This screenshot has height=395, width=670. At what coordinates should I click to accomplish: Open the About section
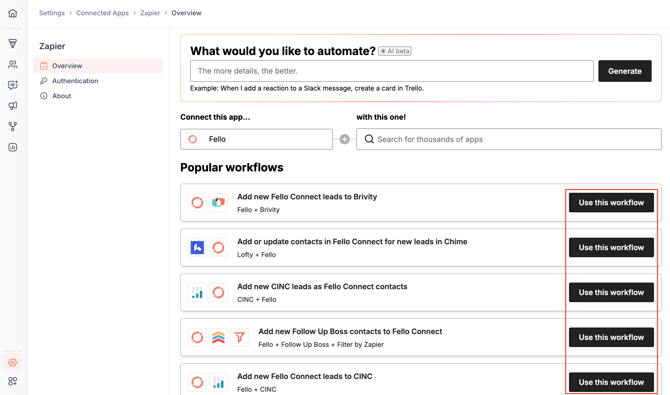point(62,96)
